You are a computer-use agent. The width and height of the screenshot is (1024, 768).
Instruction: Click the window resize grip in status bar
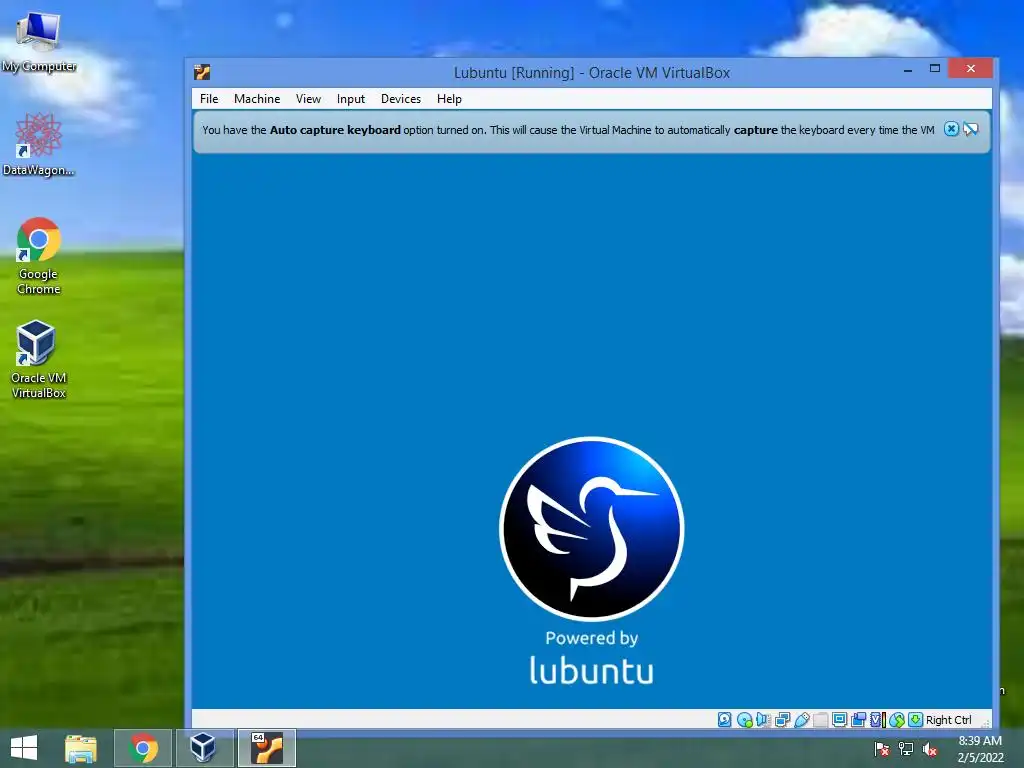(x=985, y=722)
